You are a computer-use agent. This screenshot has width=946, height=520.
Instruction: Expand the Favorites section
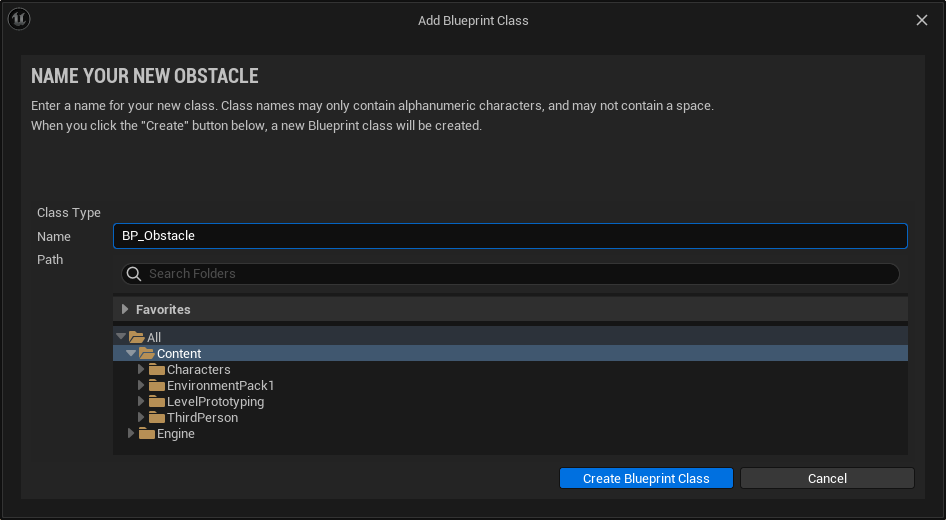coord(125,309)
